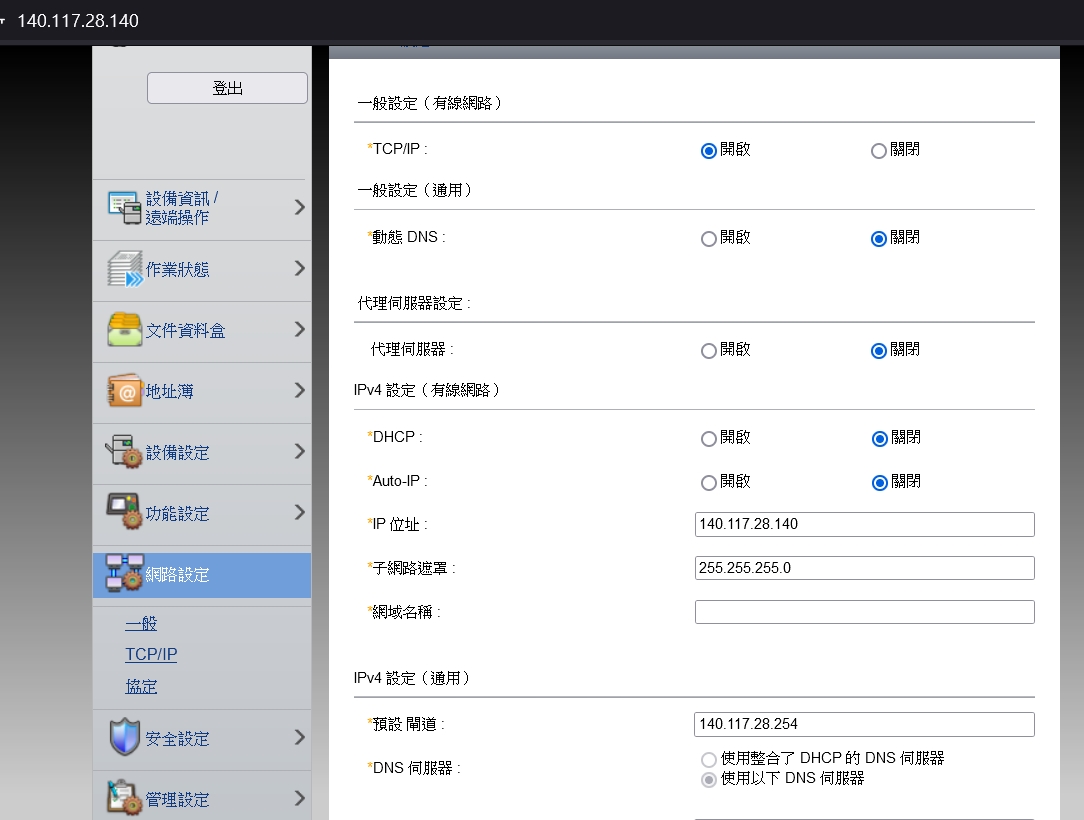Click the 子網路遮罩 input field

point(864,568)
